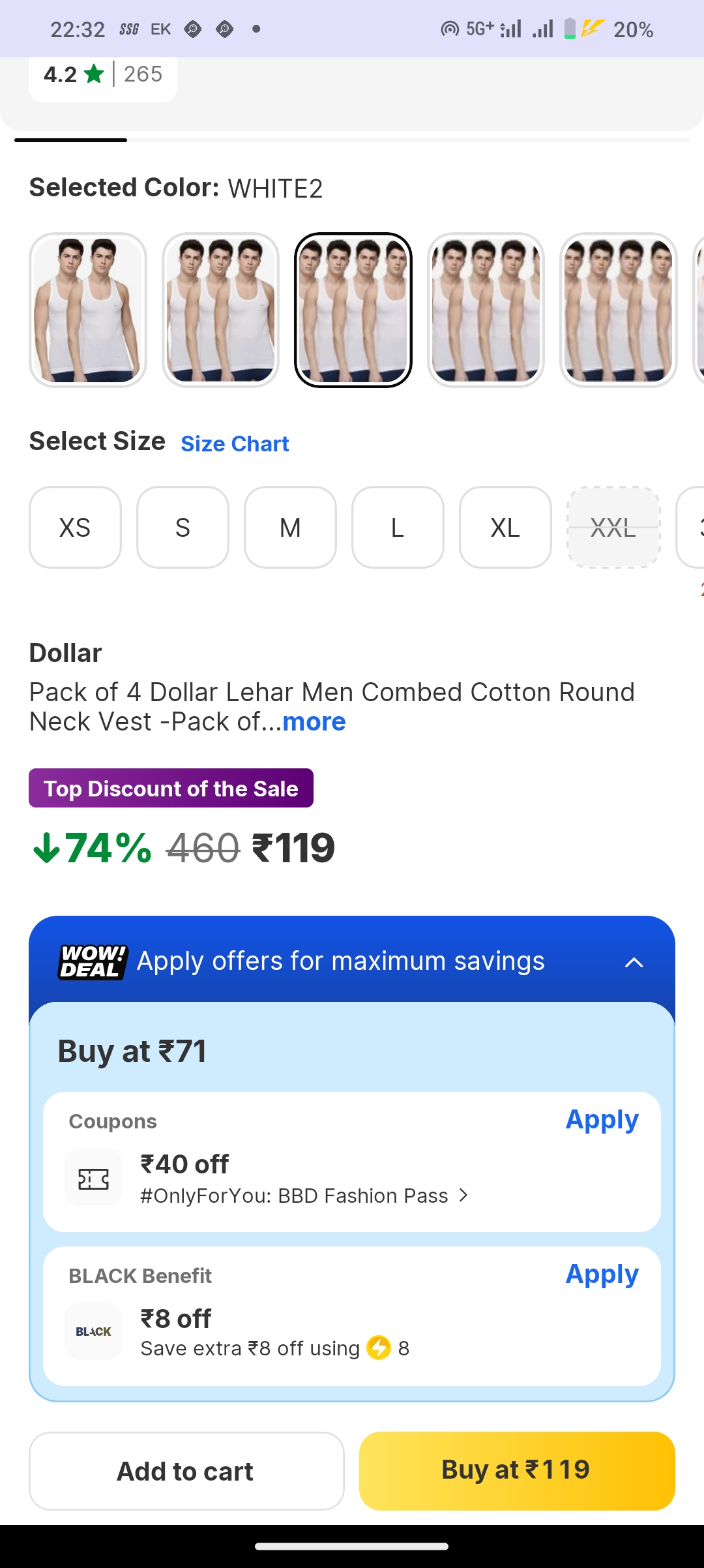Open the Size Chart link
Screen dimensions: 704x1568
pos(235,444)
